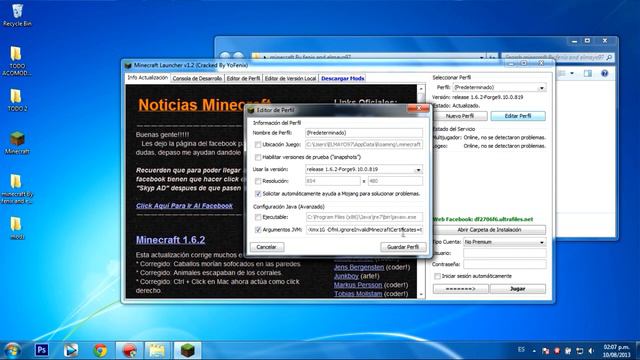Toggle preview pane icon in Explorer window
Screen dimensions: 640x360
(588, 73)
